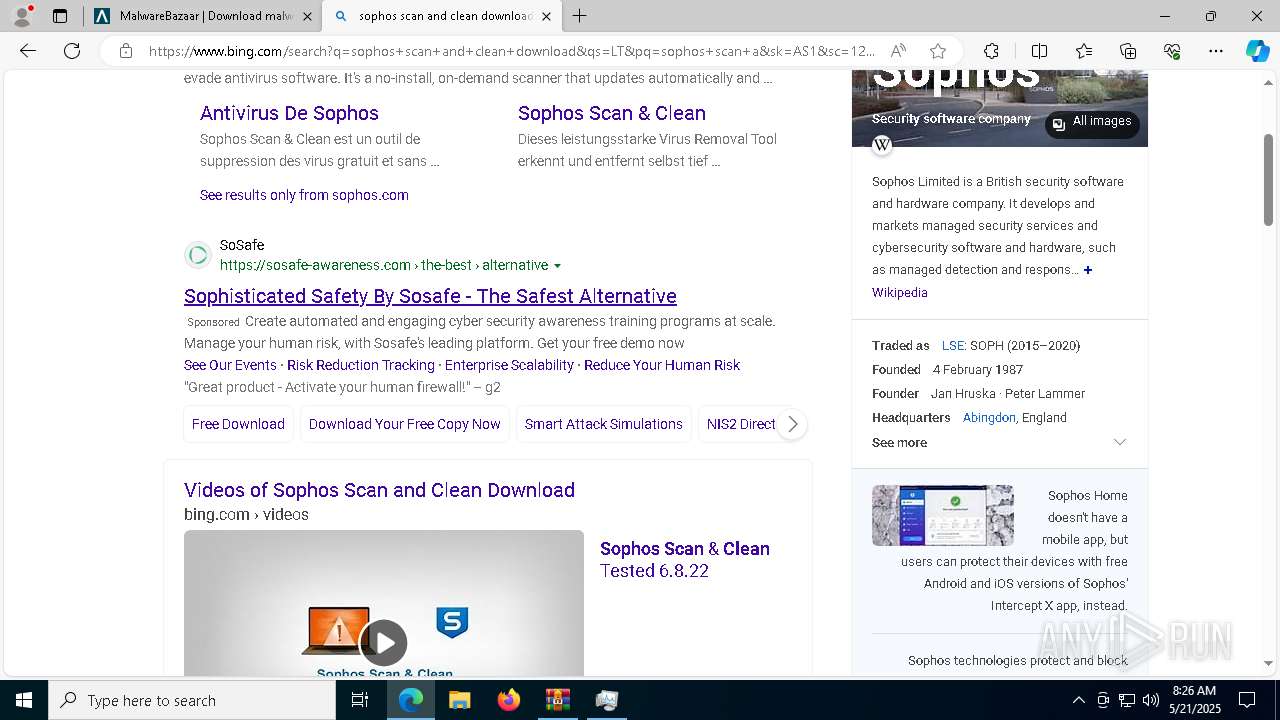Open WinRAR from the taskbar
Image resolution: width=1280 pixels, height=720 pixels.
557,700
